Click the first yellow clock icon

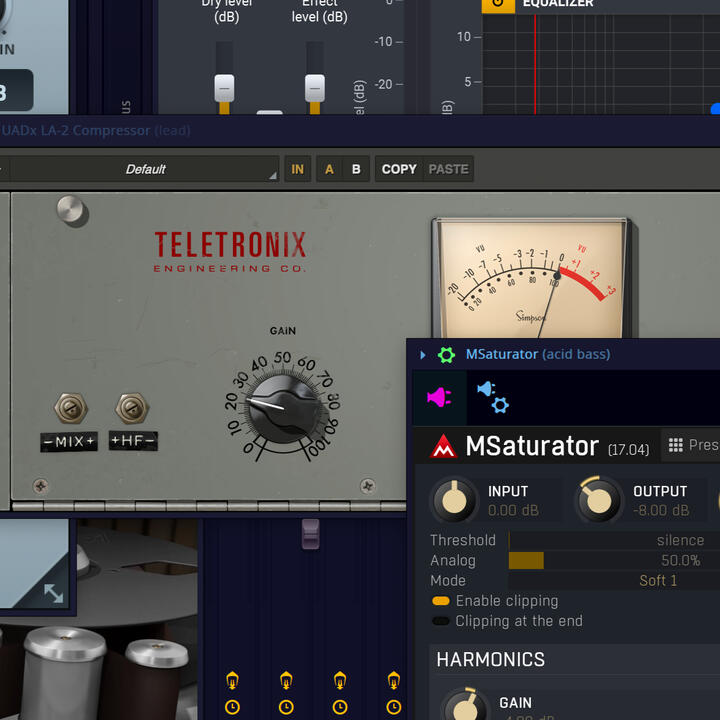tap(232, 707)
